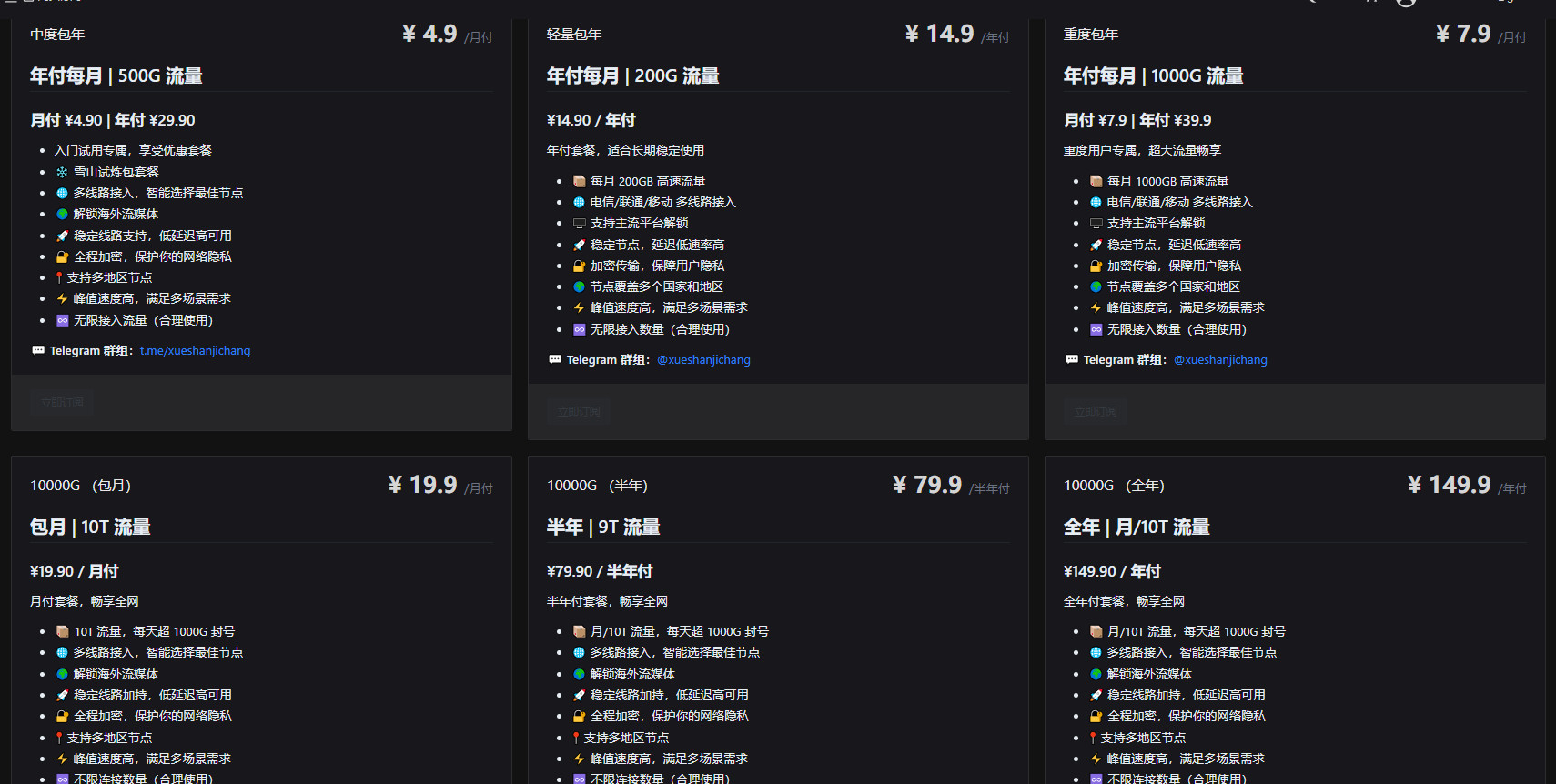This screenshot has height=784, width=1556.
Task: Click text 入门试用专属，享受优惠套餐
Action: coord(133,150)
